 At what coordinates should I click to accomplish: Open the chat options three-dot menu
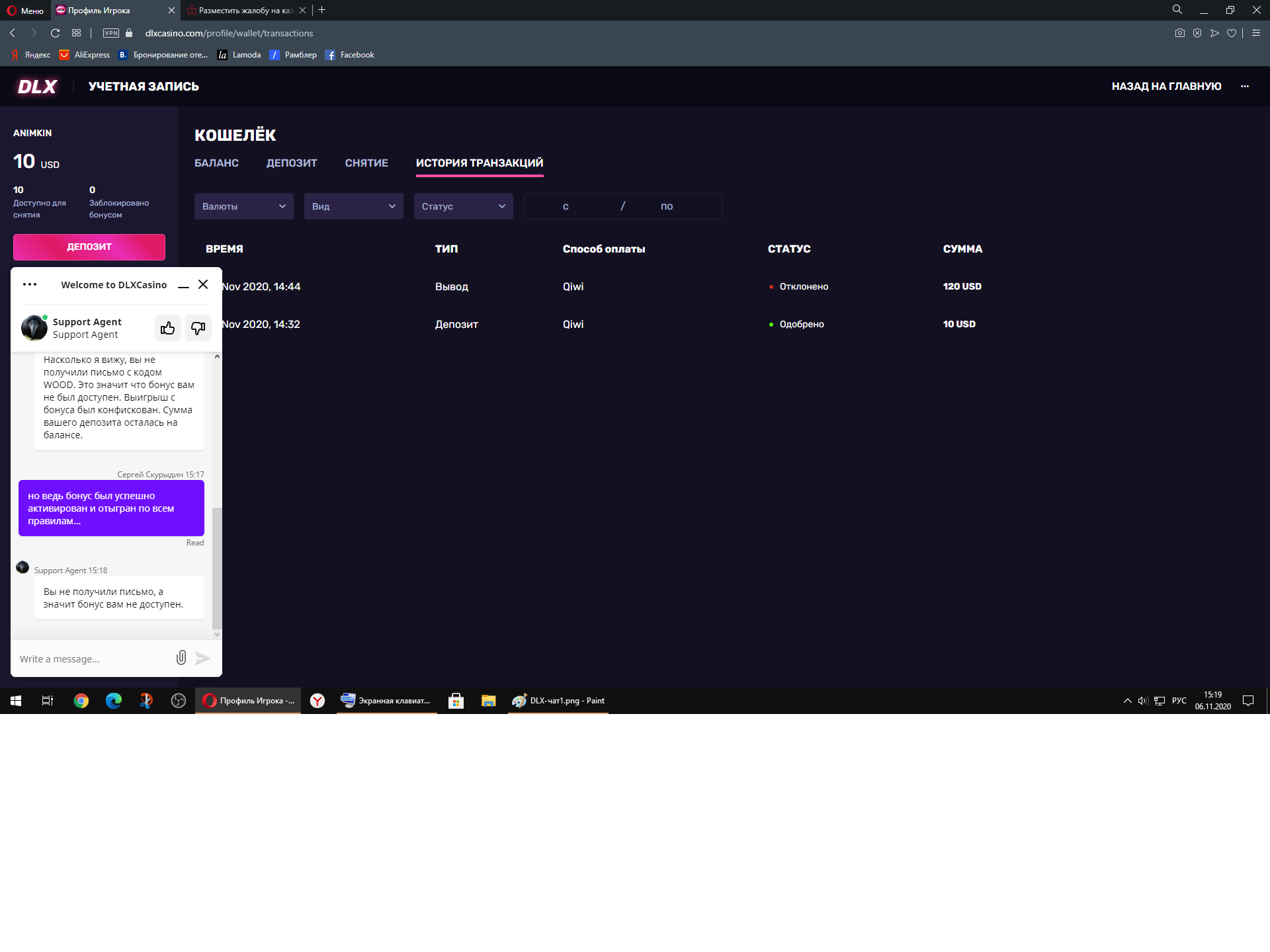coord(30,284)
